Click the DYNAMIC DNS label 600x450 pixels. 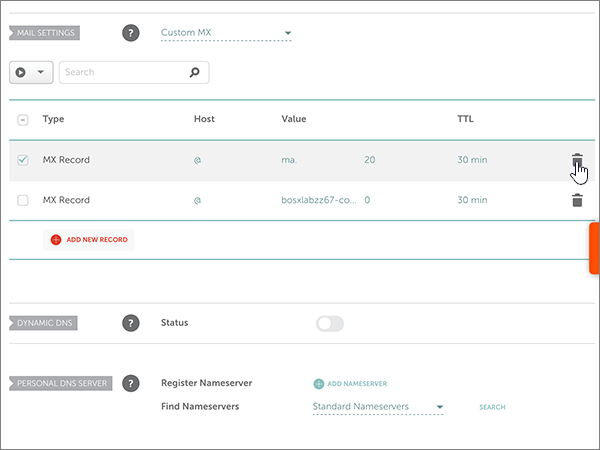point(43,323)
